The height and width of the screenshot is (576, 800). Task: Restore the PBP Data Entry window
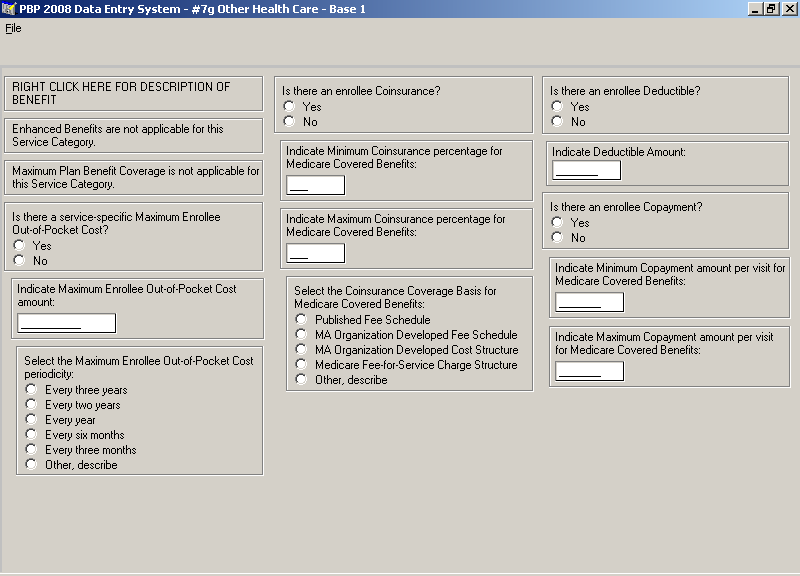[770, 9]
